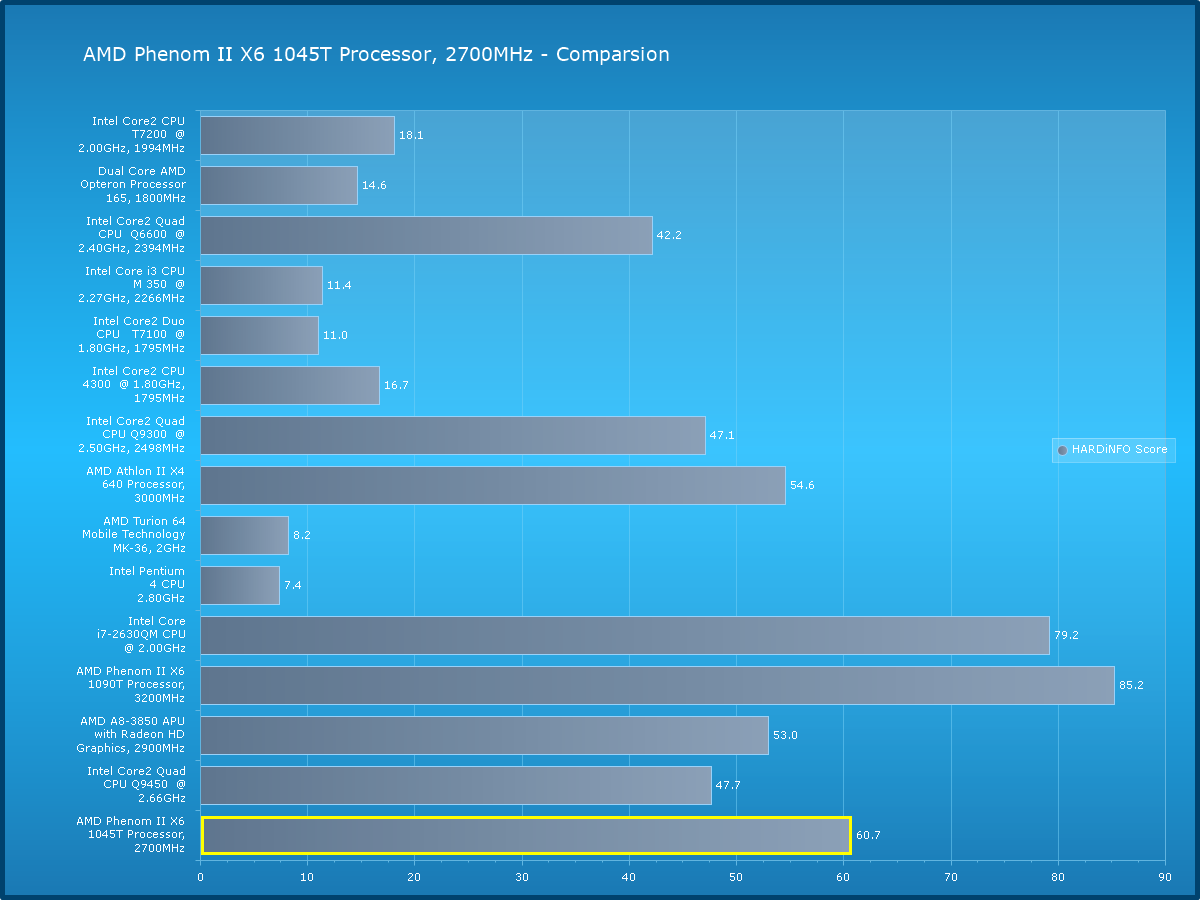
Task: Click the "0" tick on the score axis
Action: [200, 877]
